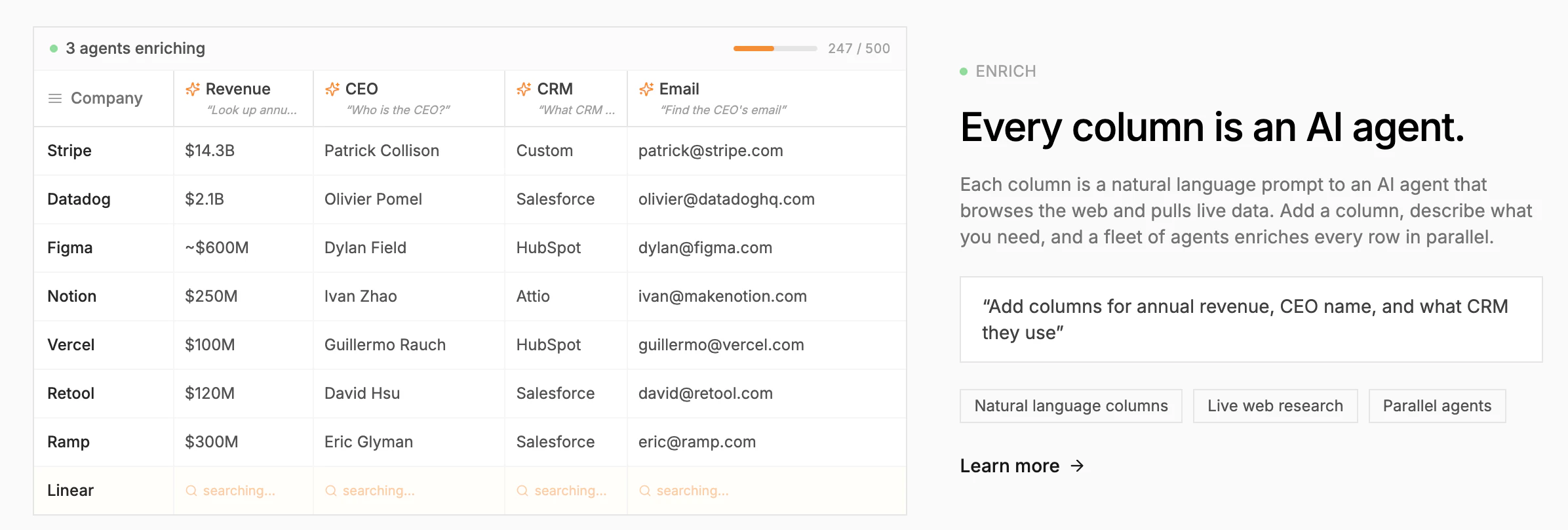Click the search icon in Linear's Revenue cell
Image resolution: width=1568 pixels, height=530 pixels.
click(x=191, y=491)
